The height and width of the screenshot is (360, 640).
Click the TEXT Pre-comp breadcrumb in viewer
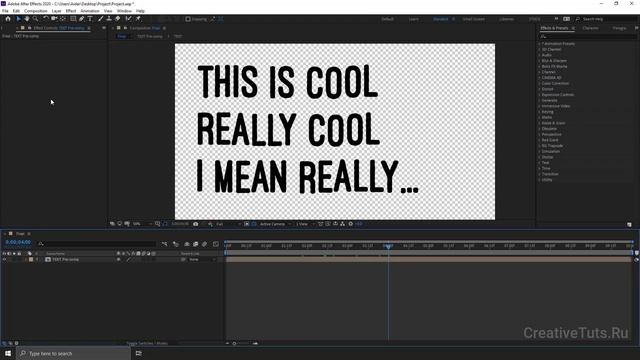tap(150, 36)
